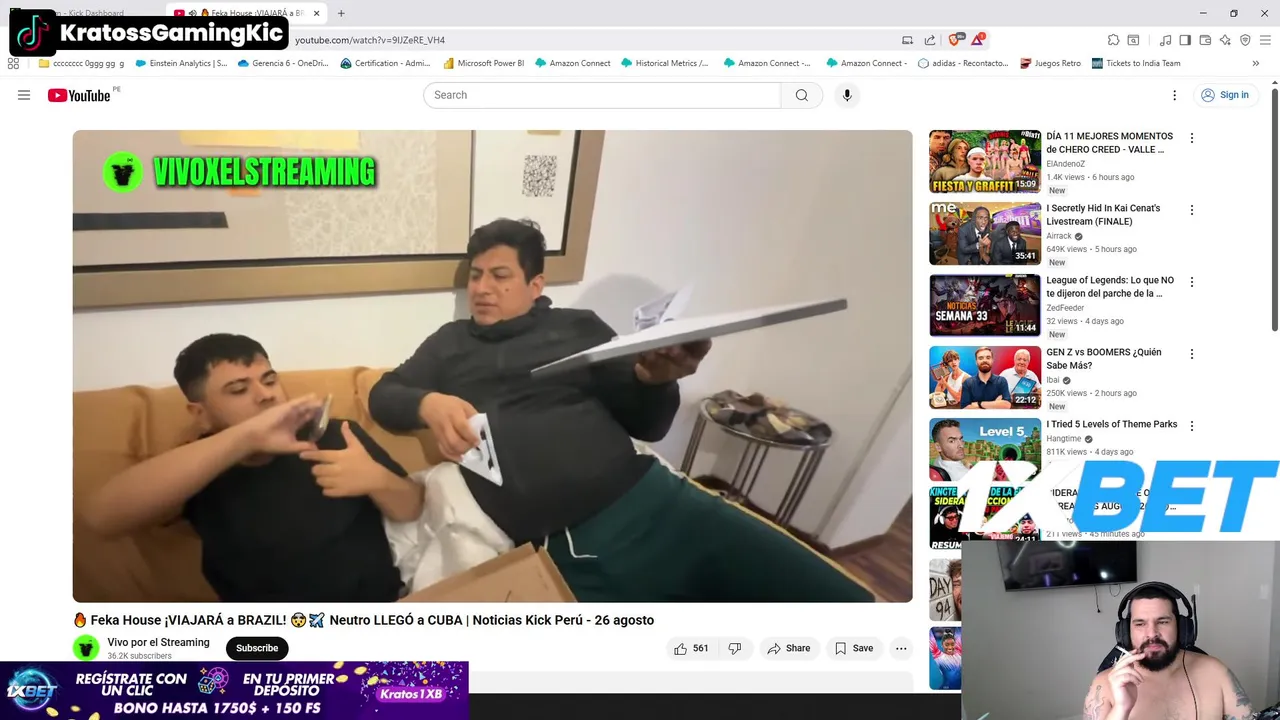Click the ZedFeeder channel name

click(1065, 308)
